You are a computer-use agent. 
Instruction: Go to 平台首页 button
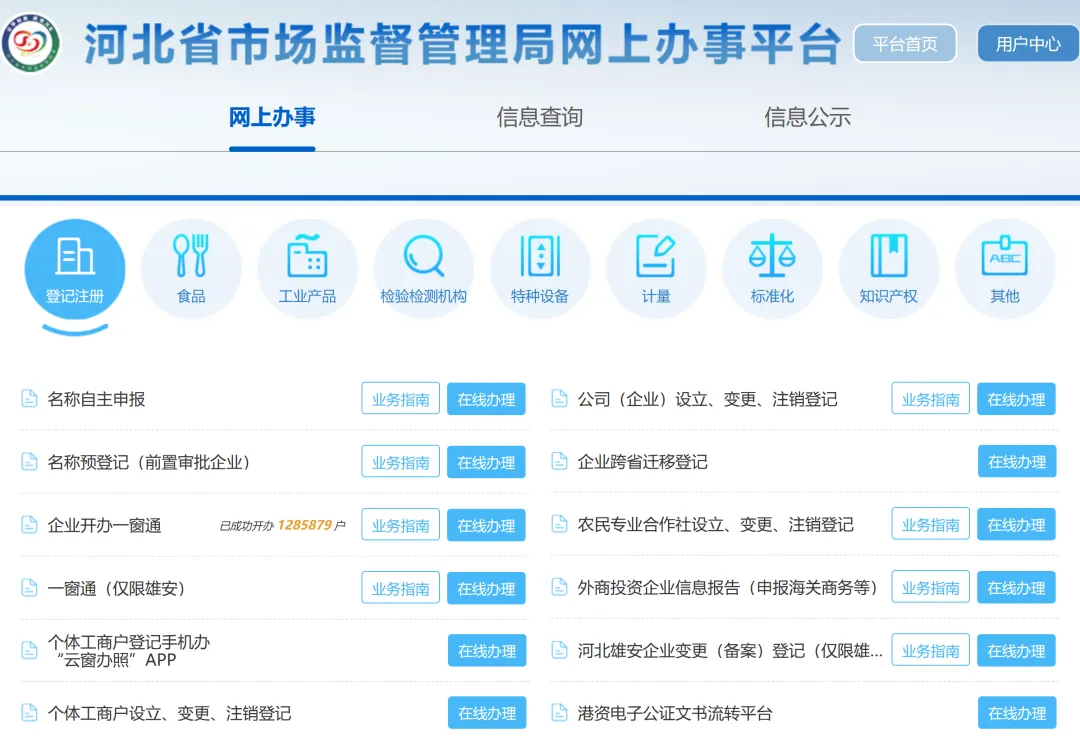[x=905, y=44]
